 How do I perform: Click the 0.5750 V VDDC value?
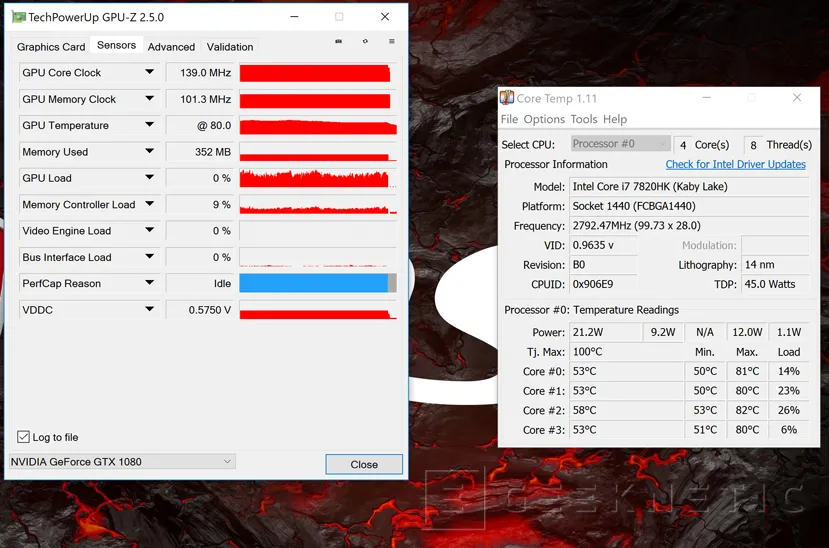200,310
